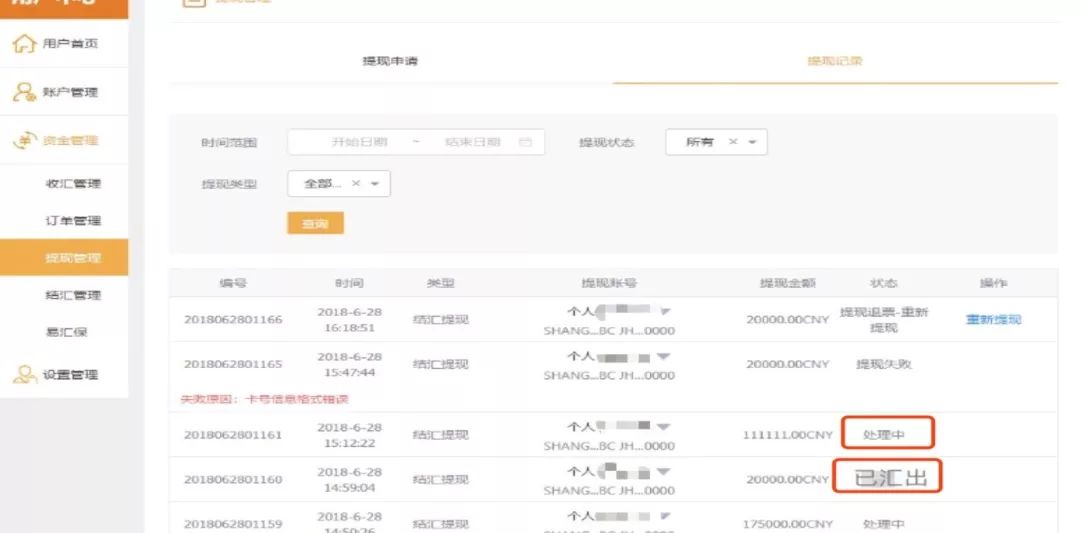Click the person icon beside 设置管理
The width and height of the screenshot is (1080, 533).
(x=24, y=375)
